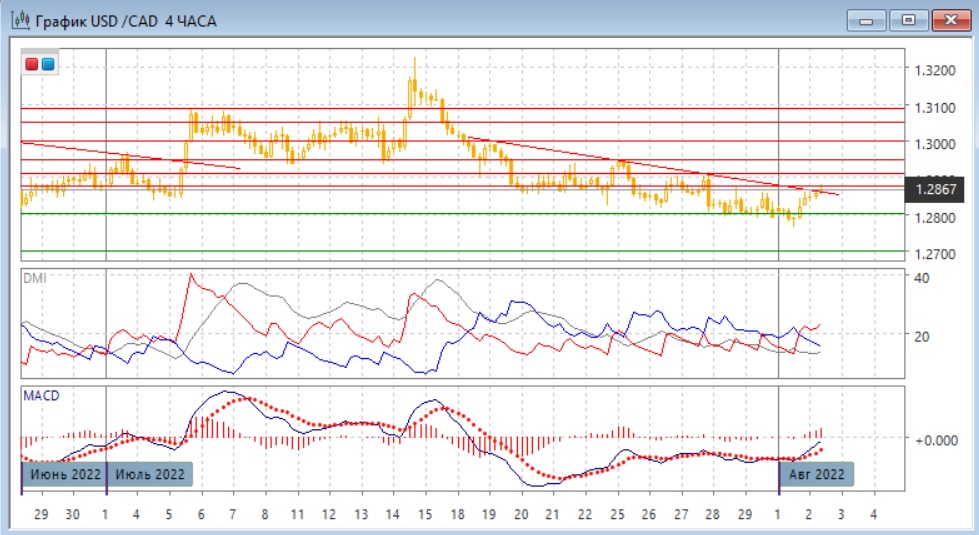Click the red square button on chart
The width and height of the screenshot is (979, 535).
[31, 64]
